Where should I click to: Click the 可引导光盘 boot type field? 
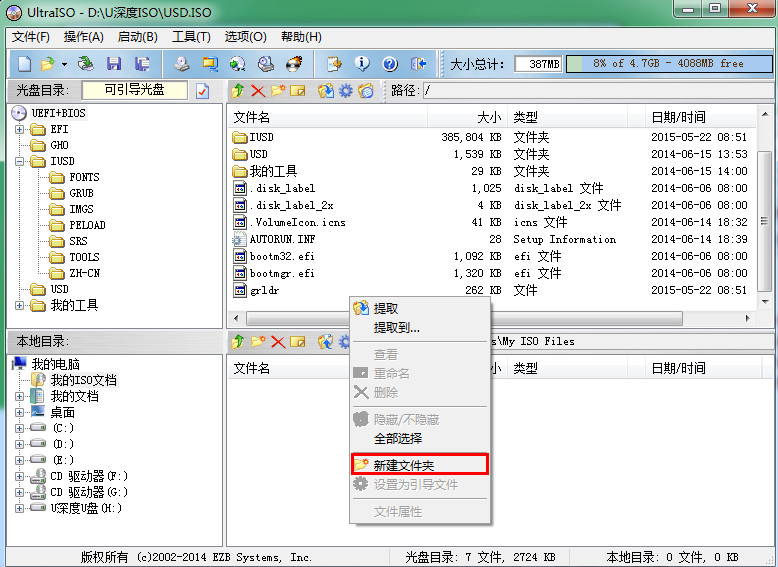click(134, 90)
